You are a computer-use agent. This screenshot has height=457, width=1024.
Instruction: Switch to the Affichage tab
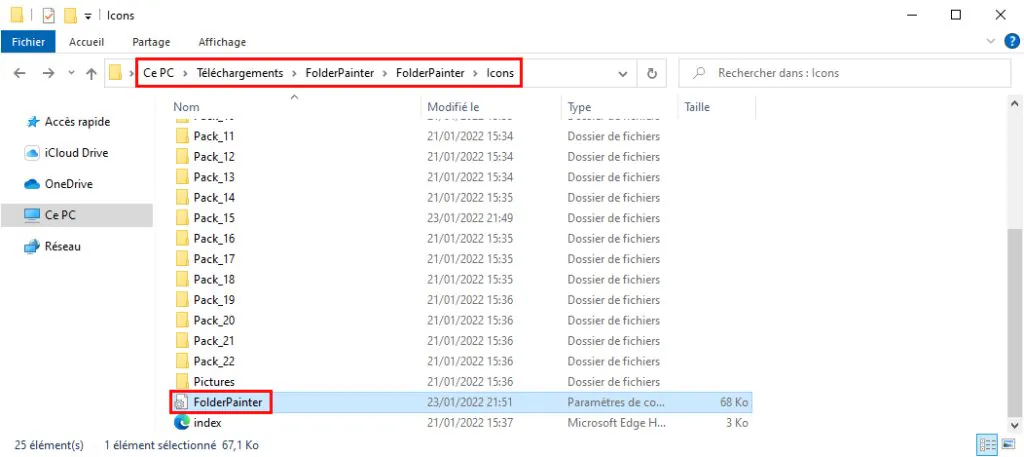pyautogui.click(x=222, y=42)
